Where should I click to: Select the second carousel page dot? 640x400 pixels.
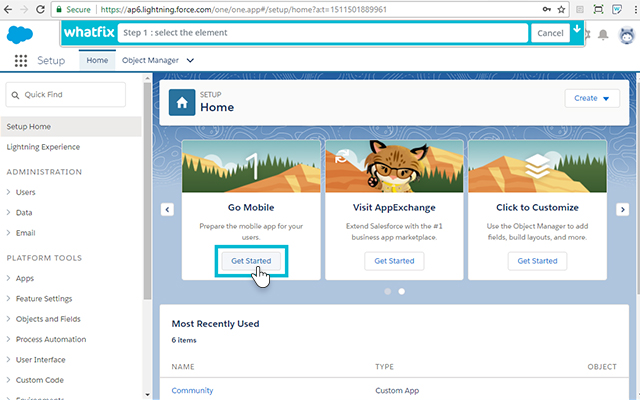click(x=402, y=291)
